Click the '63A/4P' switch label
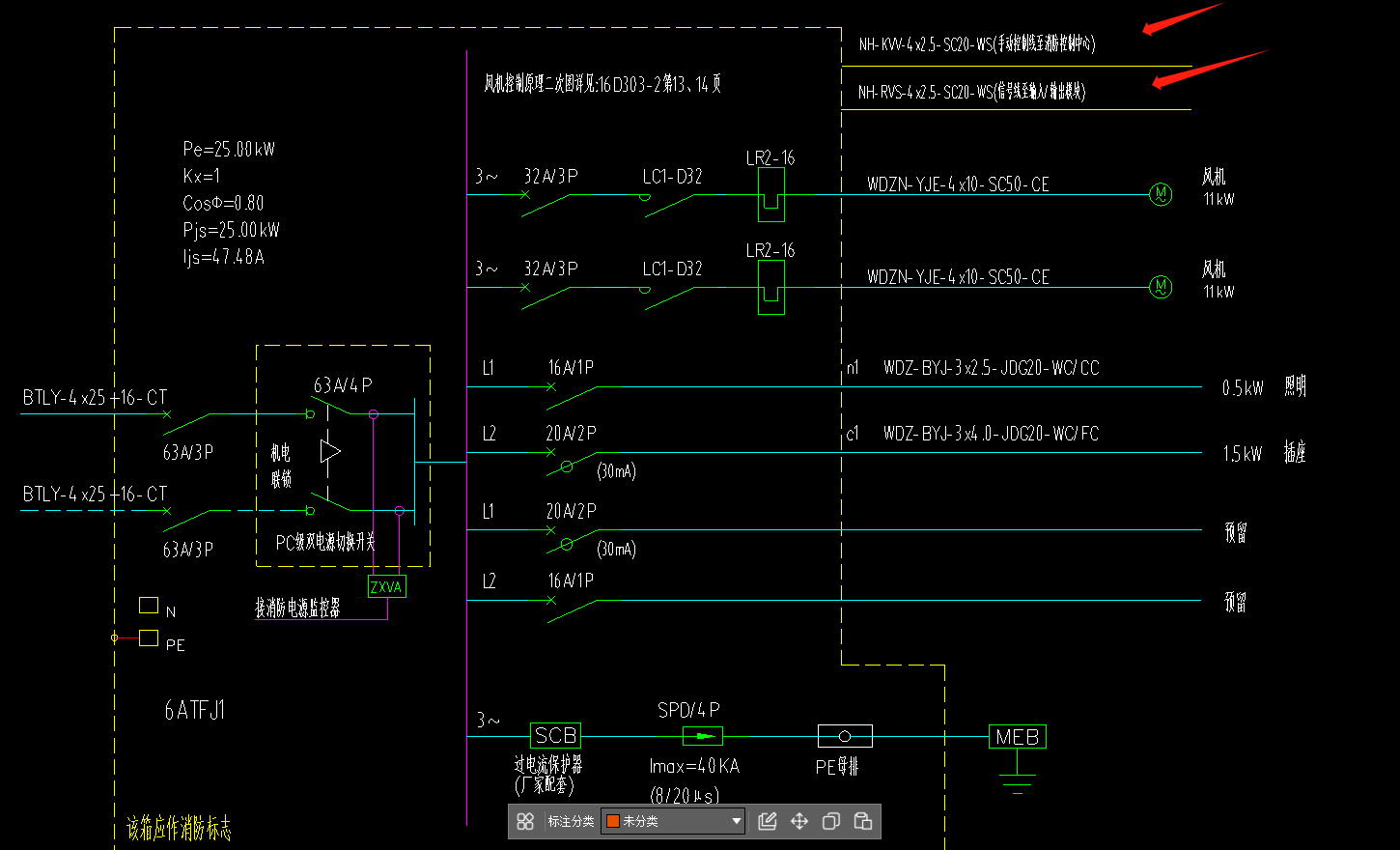The width and height of the screenshot is (1400, 850). [343, 385]
